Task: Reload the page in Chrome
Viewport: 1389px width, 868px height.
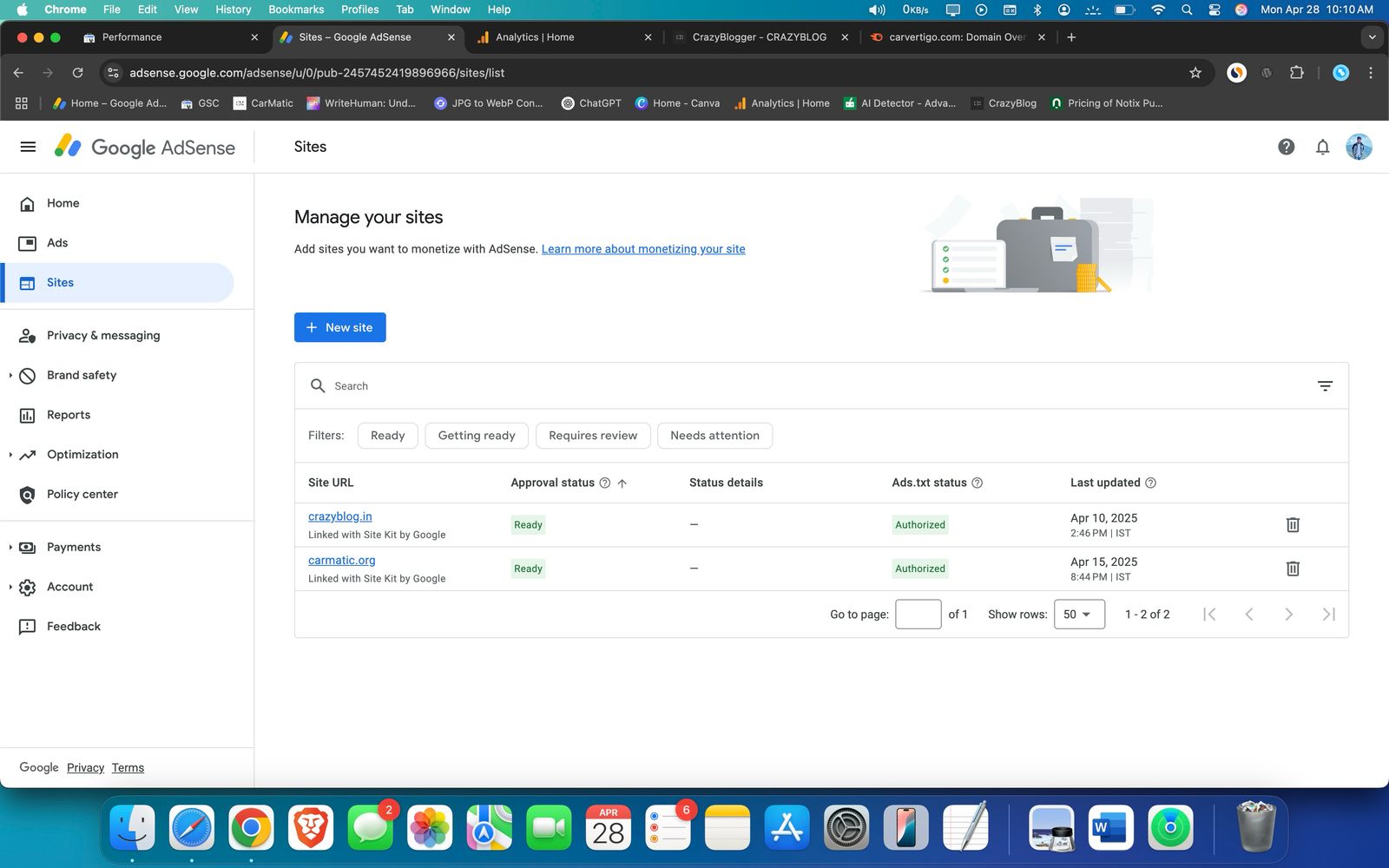Action: pos(77,73)
